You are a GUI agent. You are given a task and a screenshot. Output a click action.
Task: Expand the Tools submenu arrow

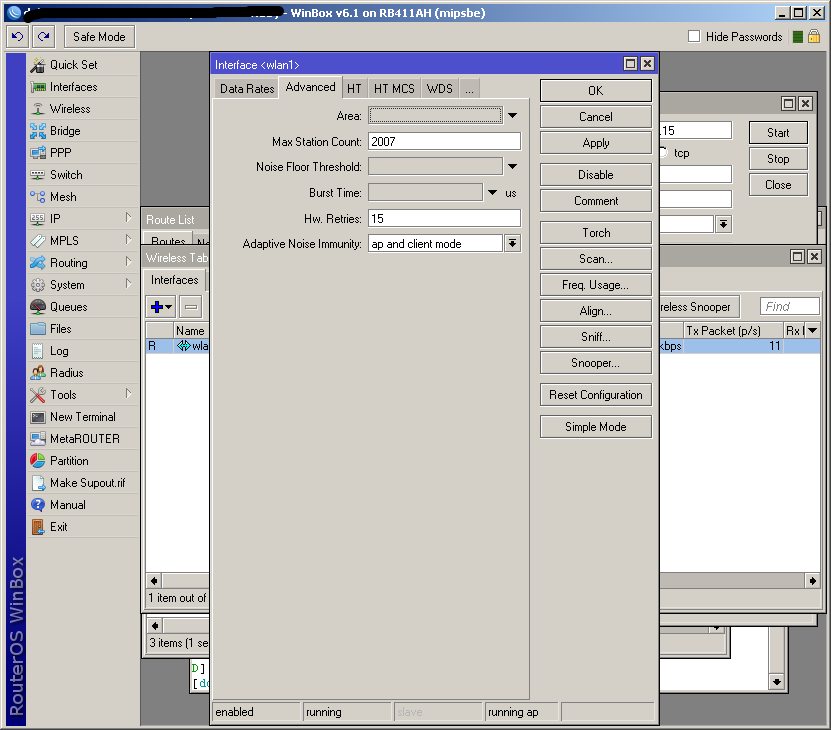click(128, 394)
